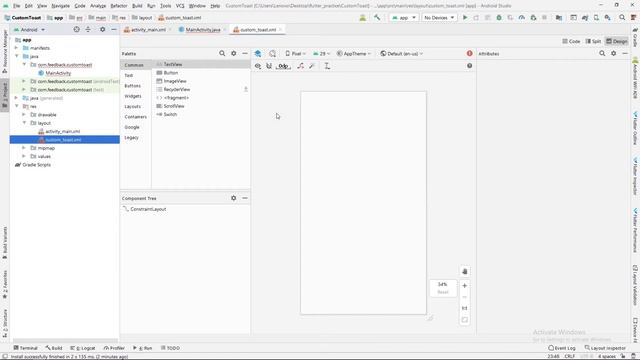Minimize the Palette panel
Screen dimensions: 640x360
(x=245, y=53)
